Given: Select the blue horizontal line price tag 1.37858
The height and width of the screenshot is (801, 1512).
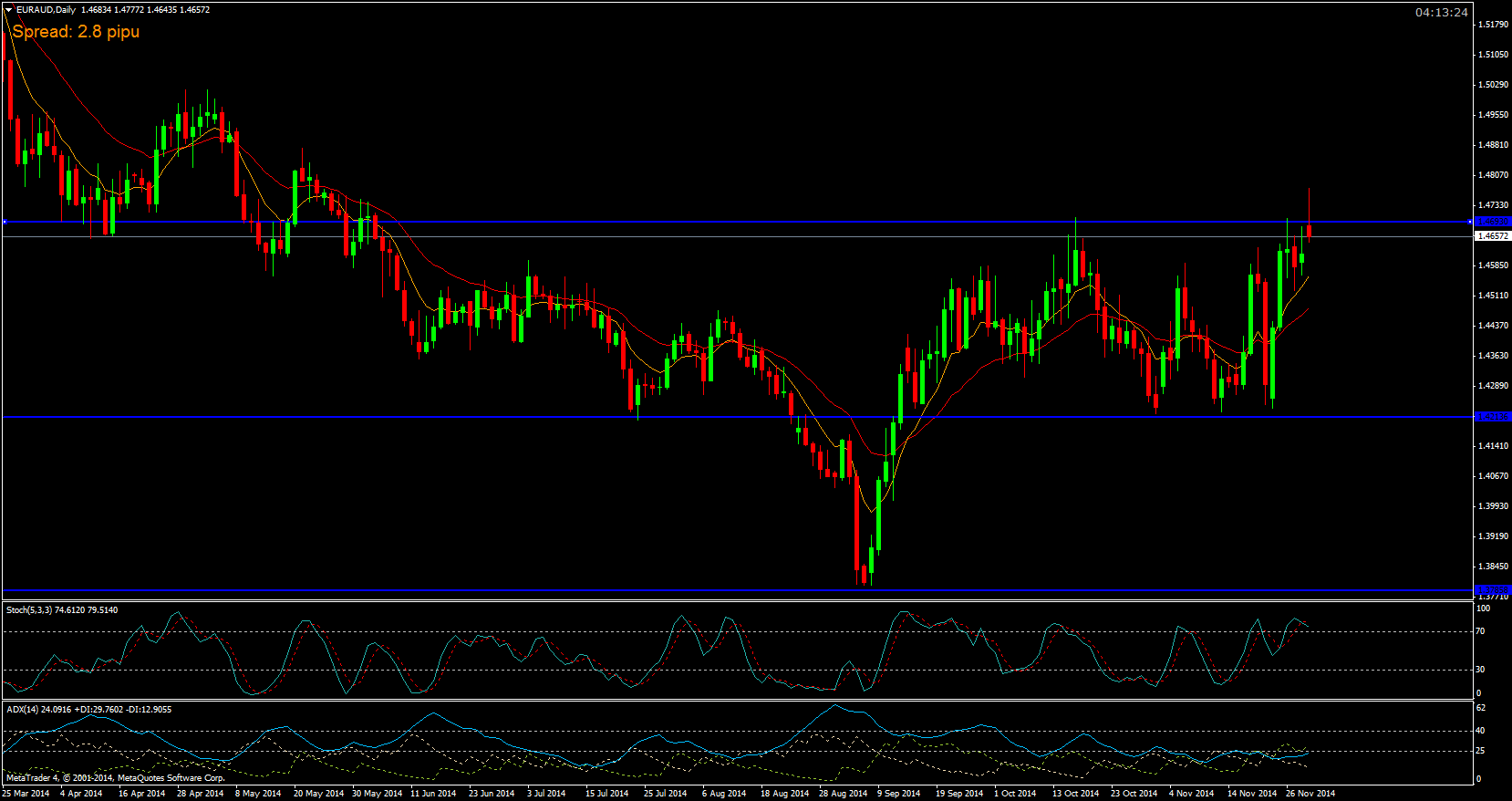Looking at the screenshot, I should (x=1493, y=589).
